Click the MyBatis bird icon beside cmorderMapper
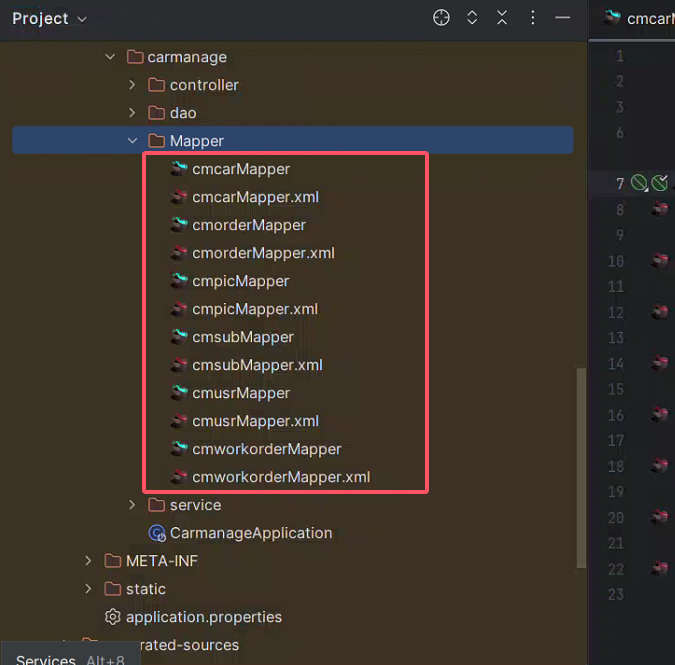This screenshot has width=675, height=665. tap(179, 224)
